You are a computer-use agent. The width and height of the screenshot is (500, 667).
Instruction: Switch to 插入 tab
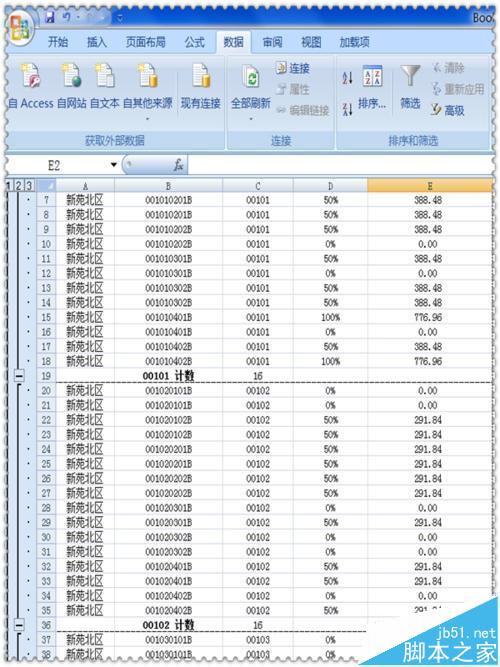97,42
